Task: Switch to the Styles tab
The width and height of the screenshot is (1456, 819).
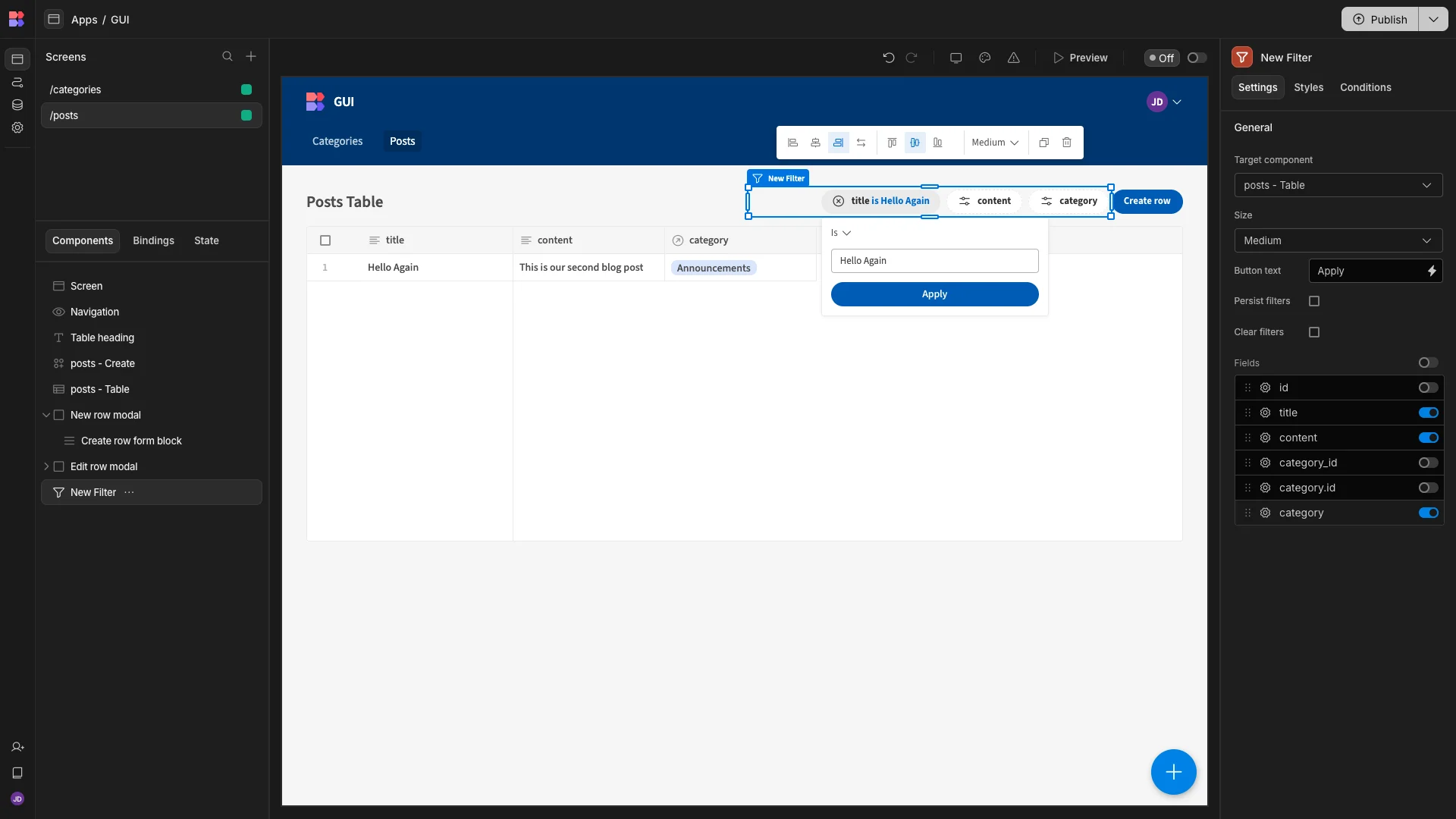Action: tap(1308, 87)
